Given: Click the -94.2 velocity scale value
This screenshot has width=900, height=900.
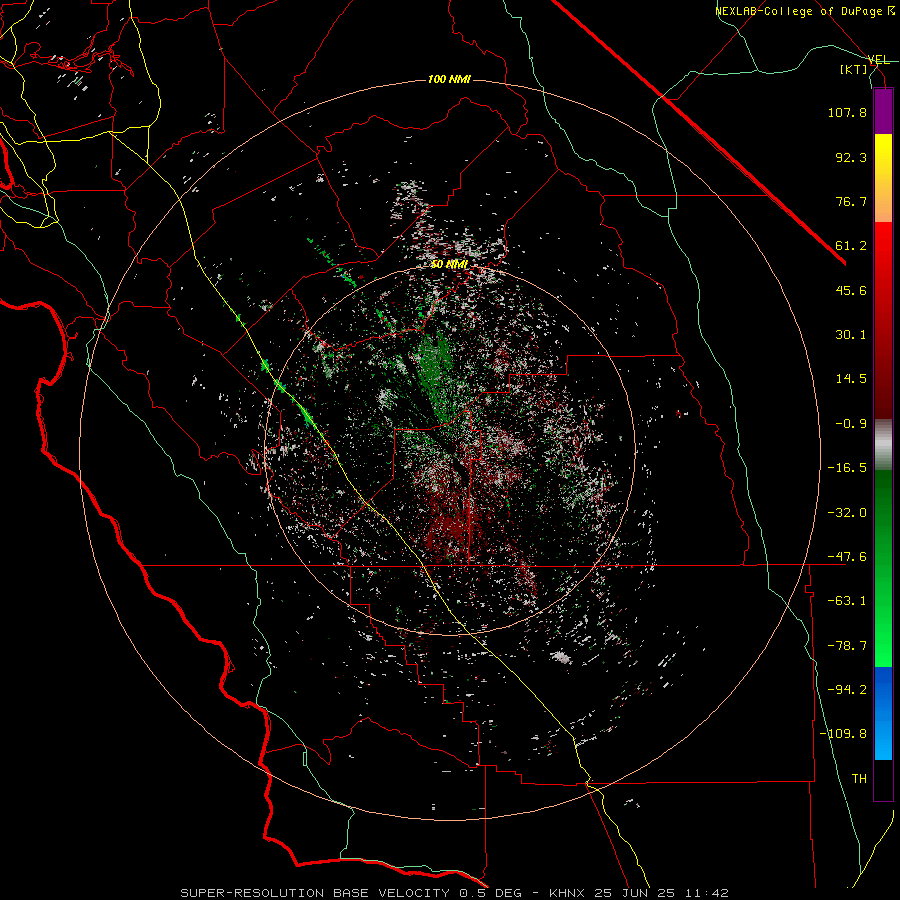Looking at the screenshot, I should [847, 690].
